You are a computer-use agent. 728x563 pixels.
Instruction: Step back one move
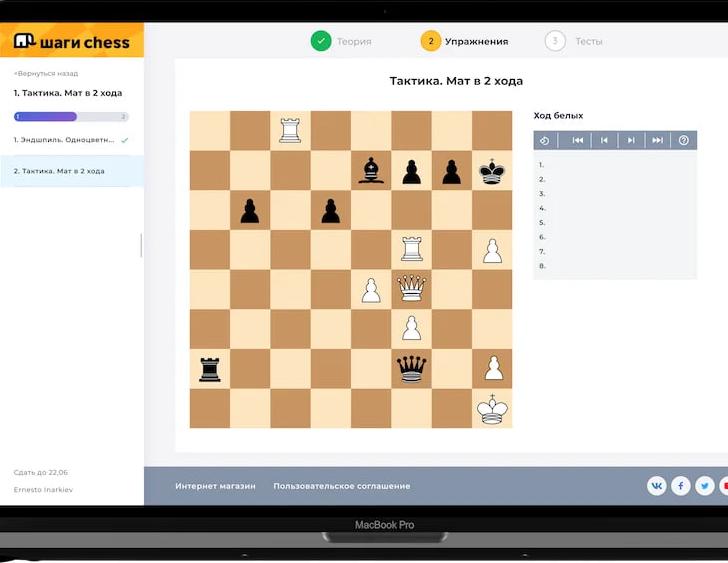pyautogui.click(x=604, y=141)
